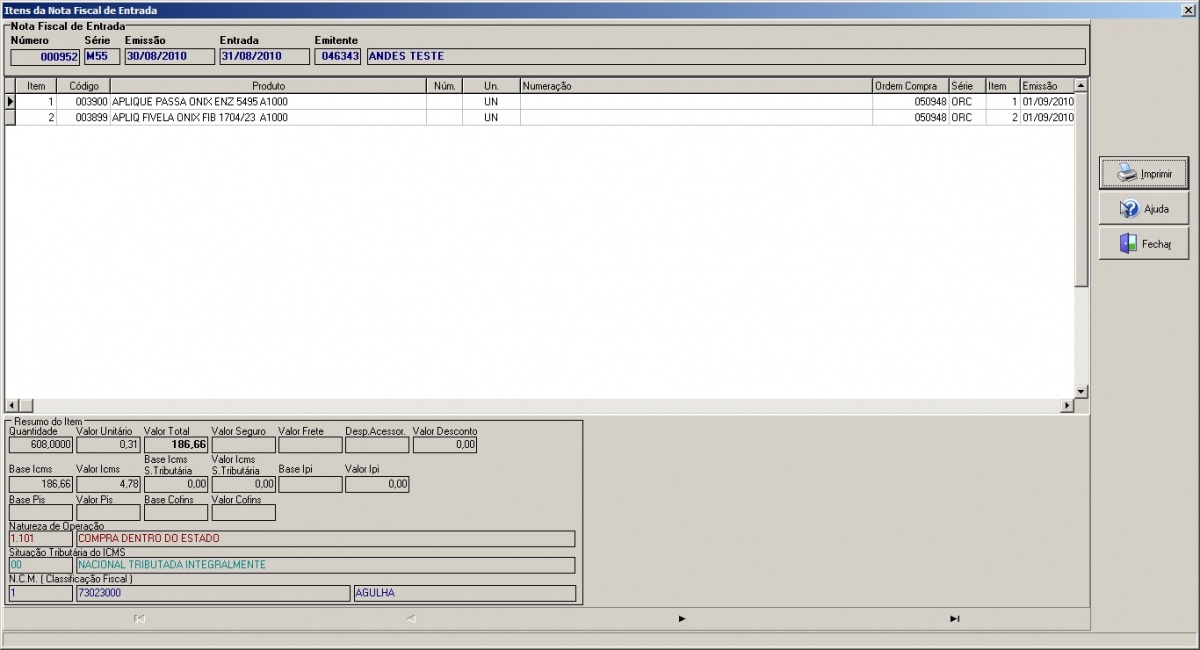Go to next record navigator arrow
1200x650 pixels.
[682, 619]
